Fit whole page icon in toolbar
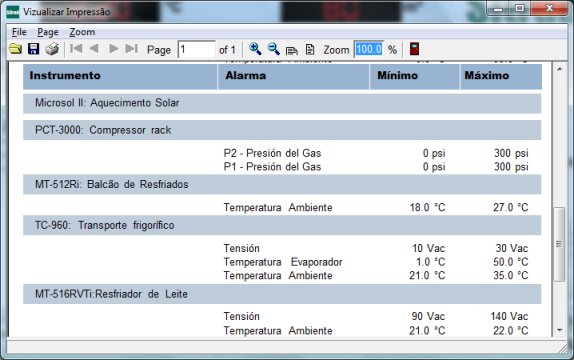Image resolution: width=574 pixels, height=360 pixels. (x=310, y=49)
